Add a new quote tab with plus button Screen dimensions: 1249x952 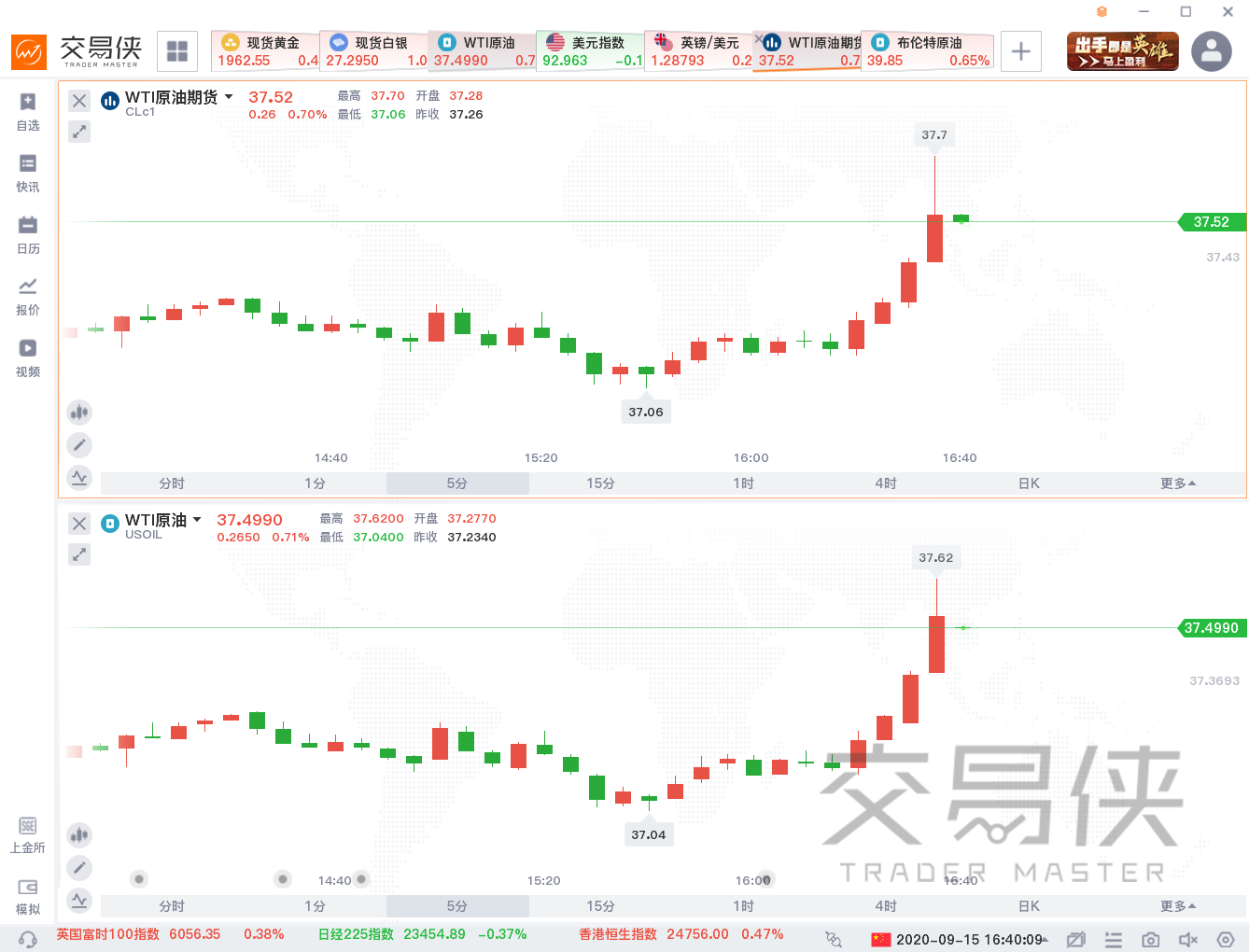pyautogui.click(x=1021, y=51)
